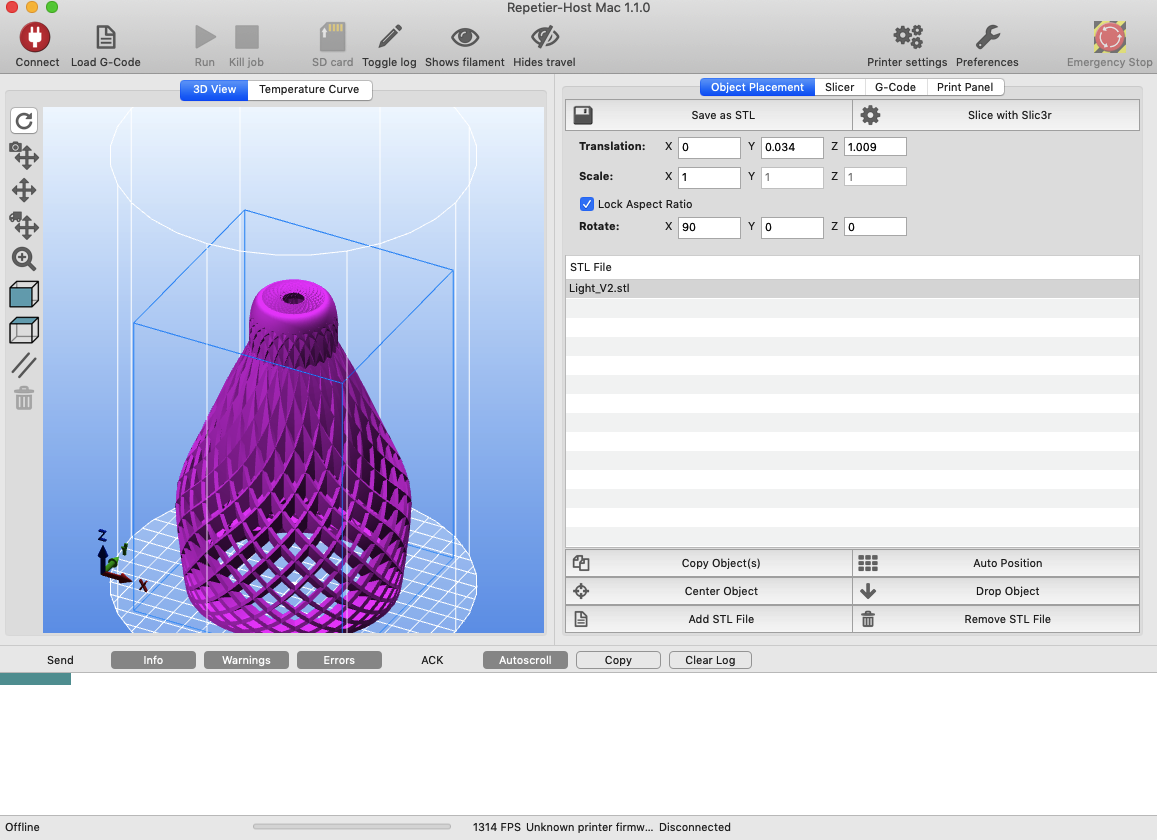Click the Save as STL button
Image resolution: width=1157 pixels, height=840 pixels.
coord(709,115)
